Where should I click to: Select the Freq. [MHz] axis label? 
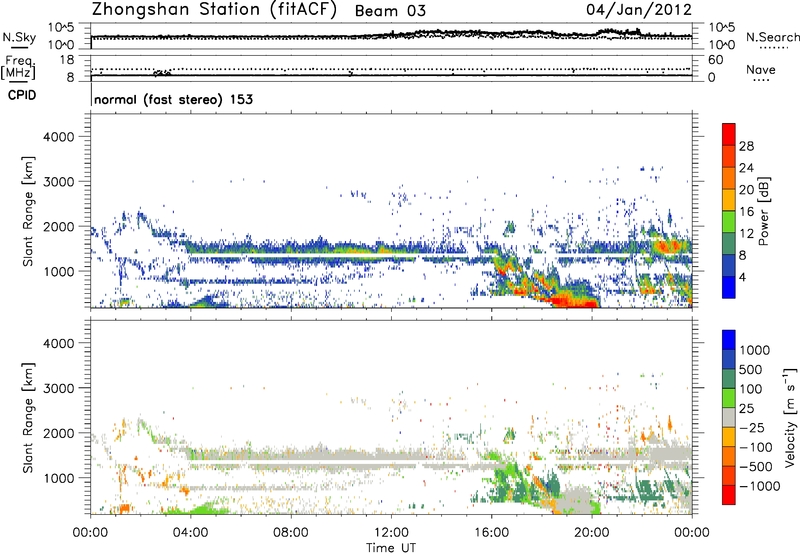coord(18,67)
